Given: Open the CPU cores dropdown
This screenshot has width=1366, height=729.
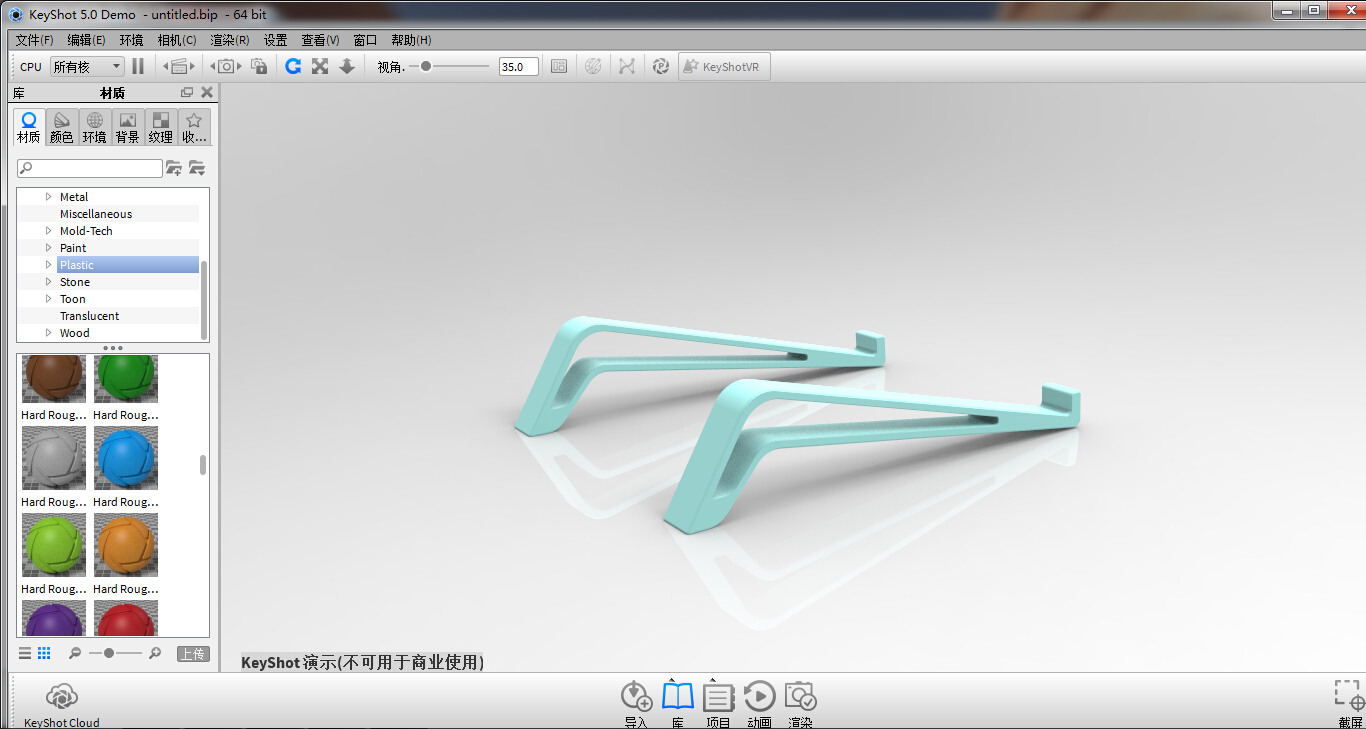Looking at the screenshot, I should 87,66.
